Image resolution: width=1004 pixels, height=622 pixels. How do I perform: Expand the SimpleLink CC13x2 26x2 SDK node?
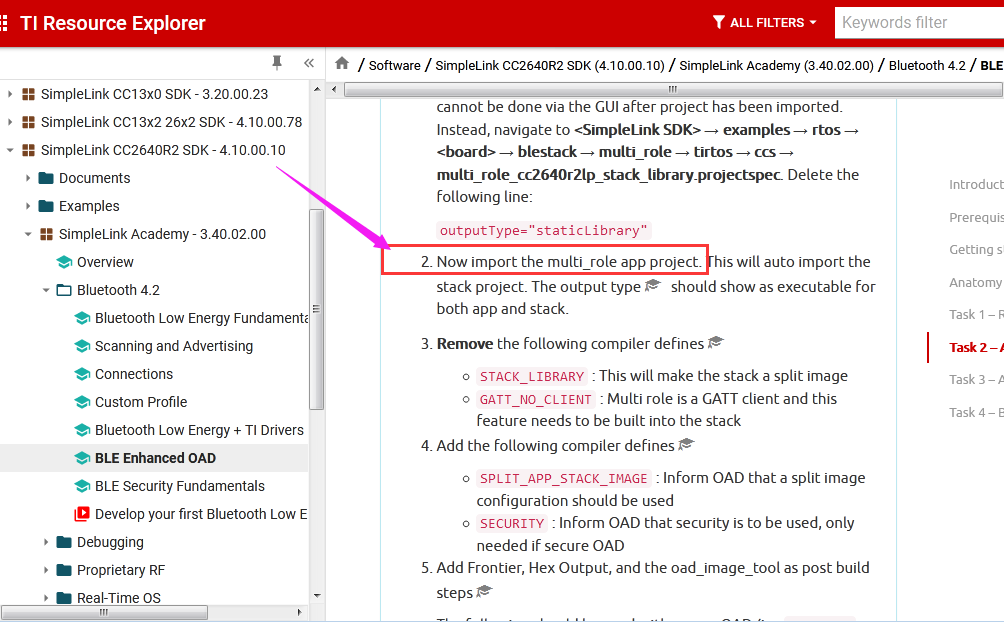10,122
